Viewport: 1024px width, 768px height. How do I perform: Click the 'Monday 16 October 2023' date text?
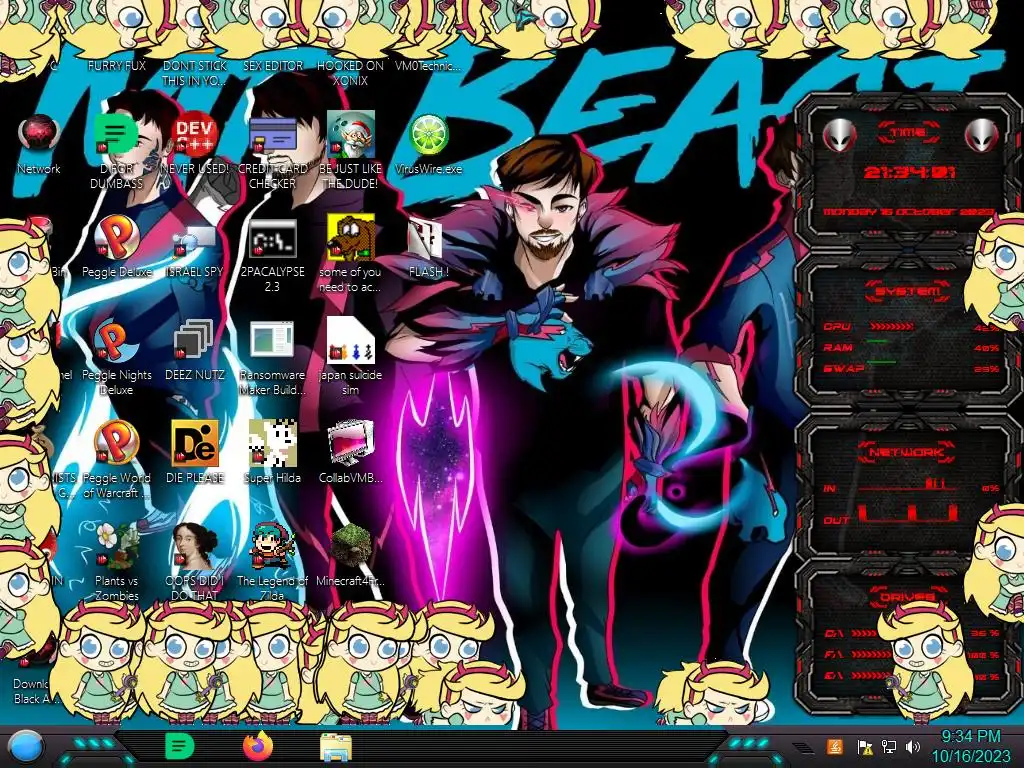coord(908,212)
